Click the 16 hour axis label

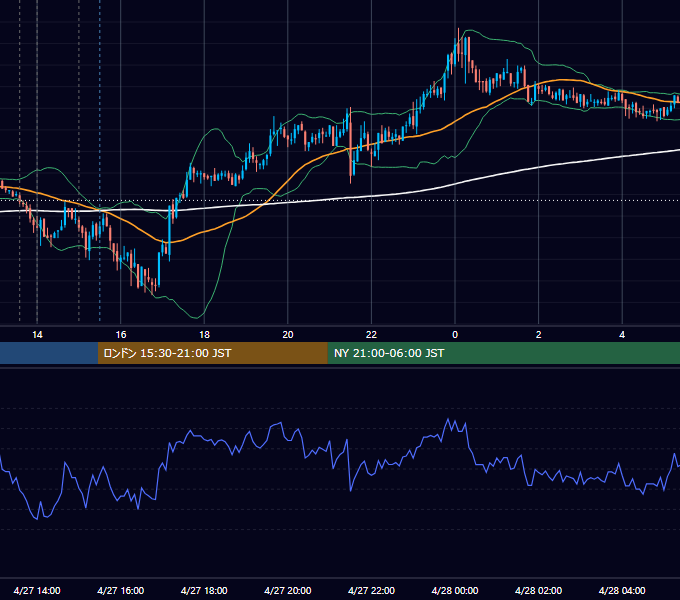121,335
